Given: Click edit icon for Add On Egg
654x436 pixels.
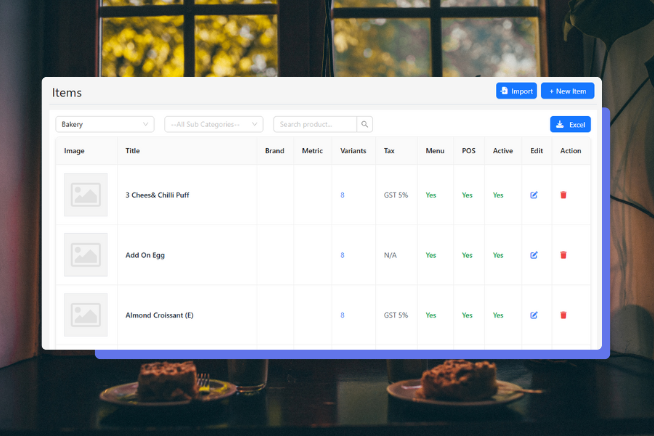Looking at the screenshot, I should pyautogui.click(x=534, y=255).
